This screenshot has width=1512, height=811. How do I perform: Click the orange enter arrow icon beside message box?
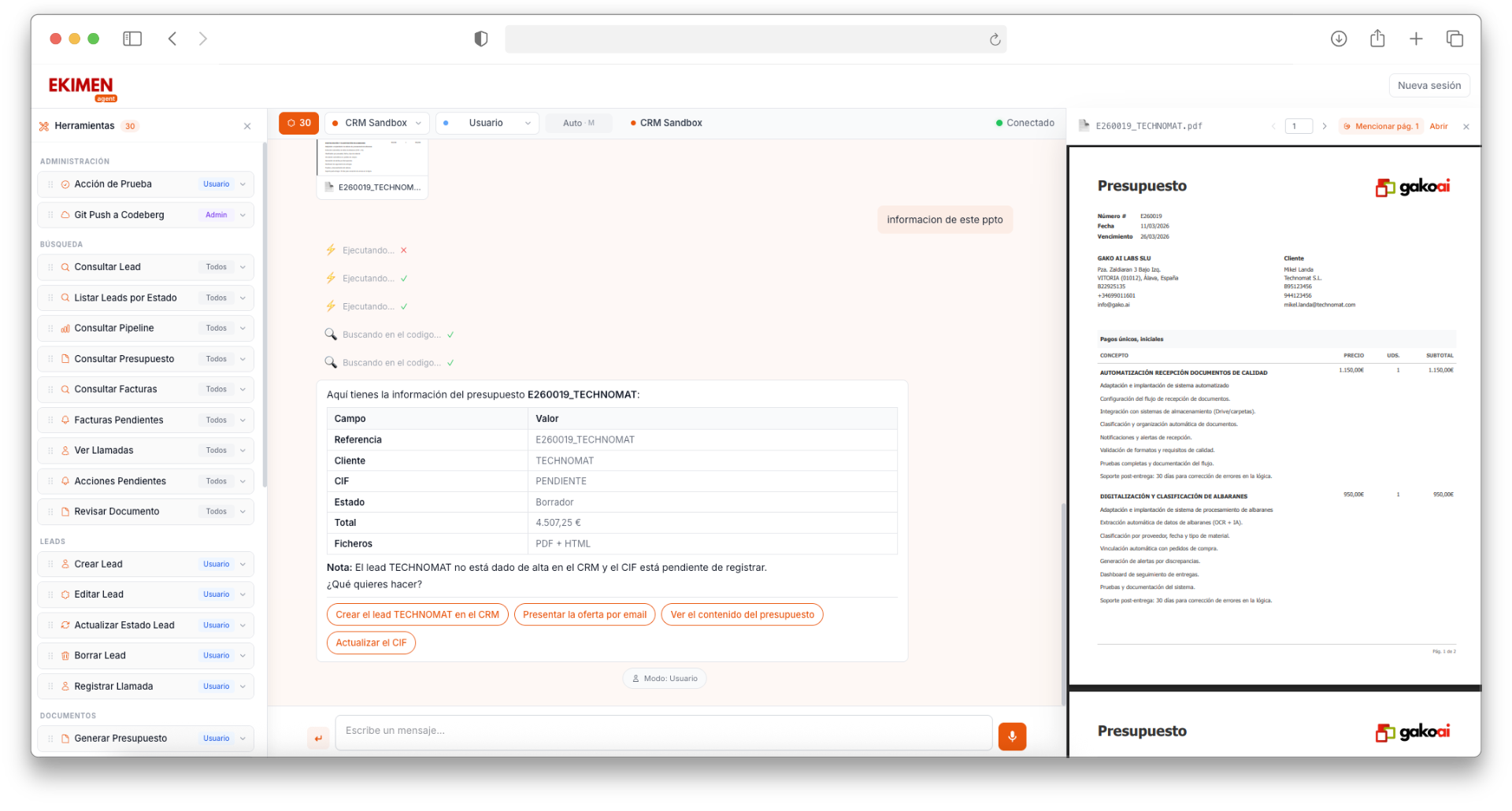[318, 738]
